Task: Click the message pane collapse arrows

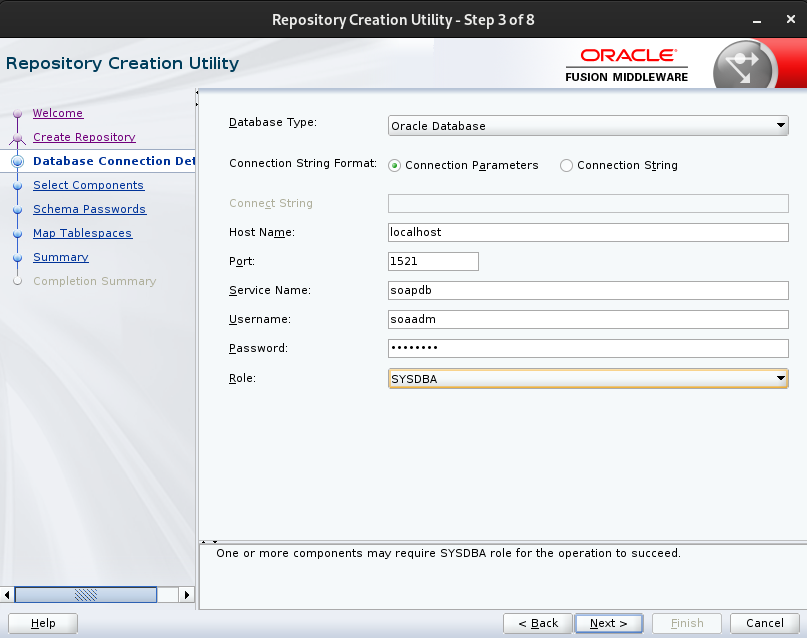Action: click(x=209, y=542)
